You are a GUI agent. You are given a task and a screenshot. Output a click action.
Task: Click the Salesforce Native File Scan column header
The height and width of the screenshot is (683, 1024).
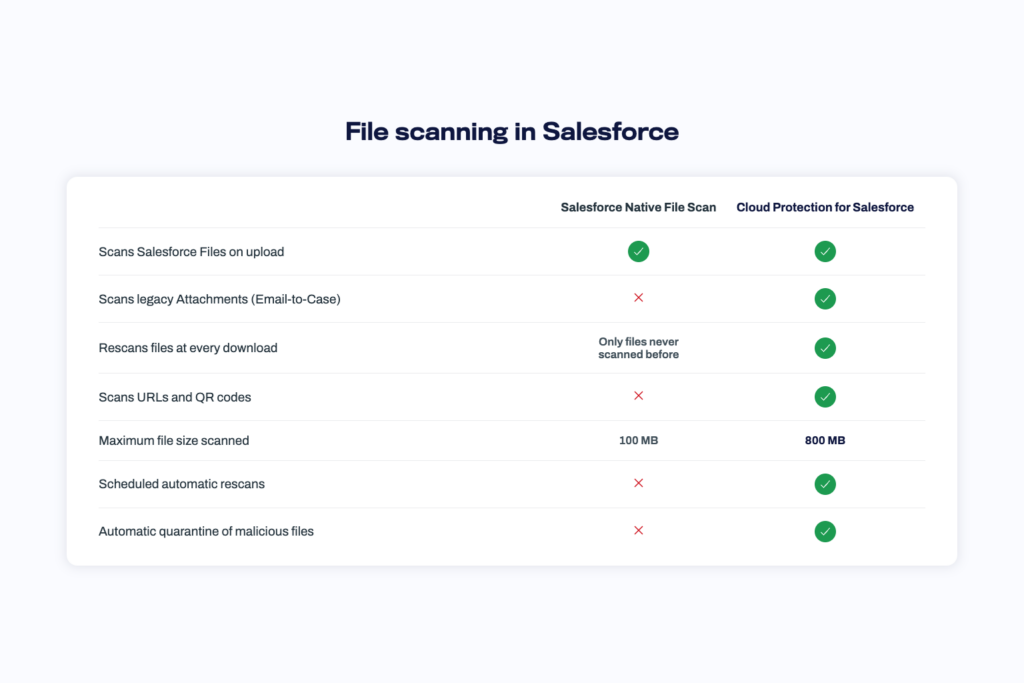coord(638,207)
